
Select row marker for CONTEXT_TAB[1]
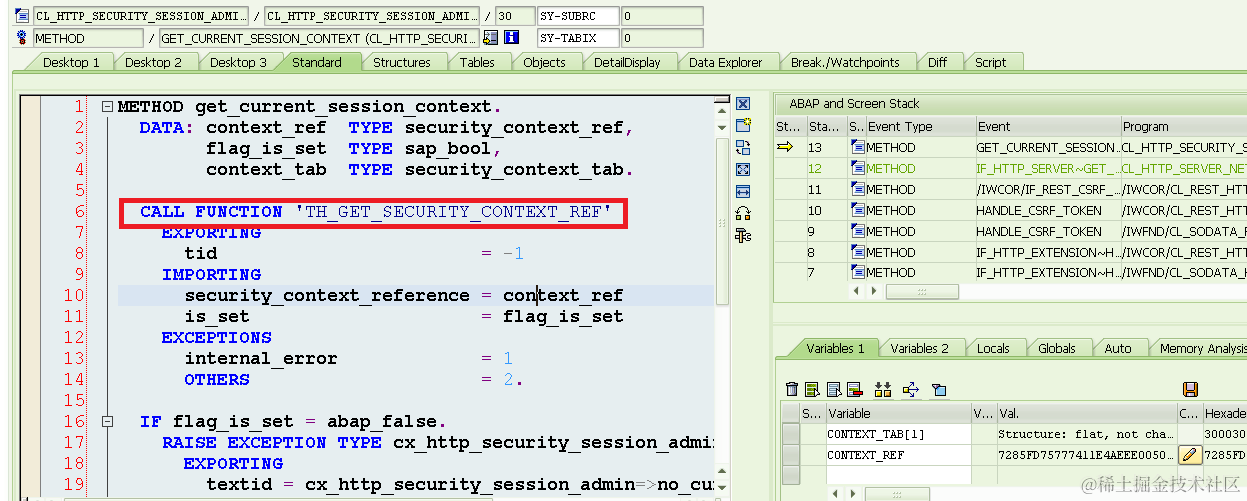click(x=791, y=434)
